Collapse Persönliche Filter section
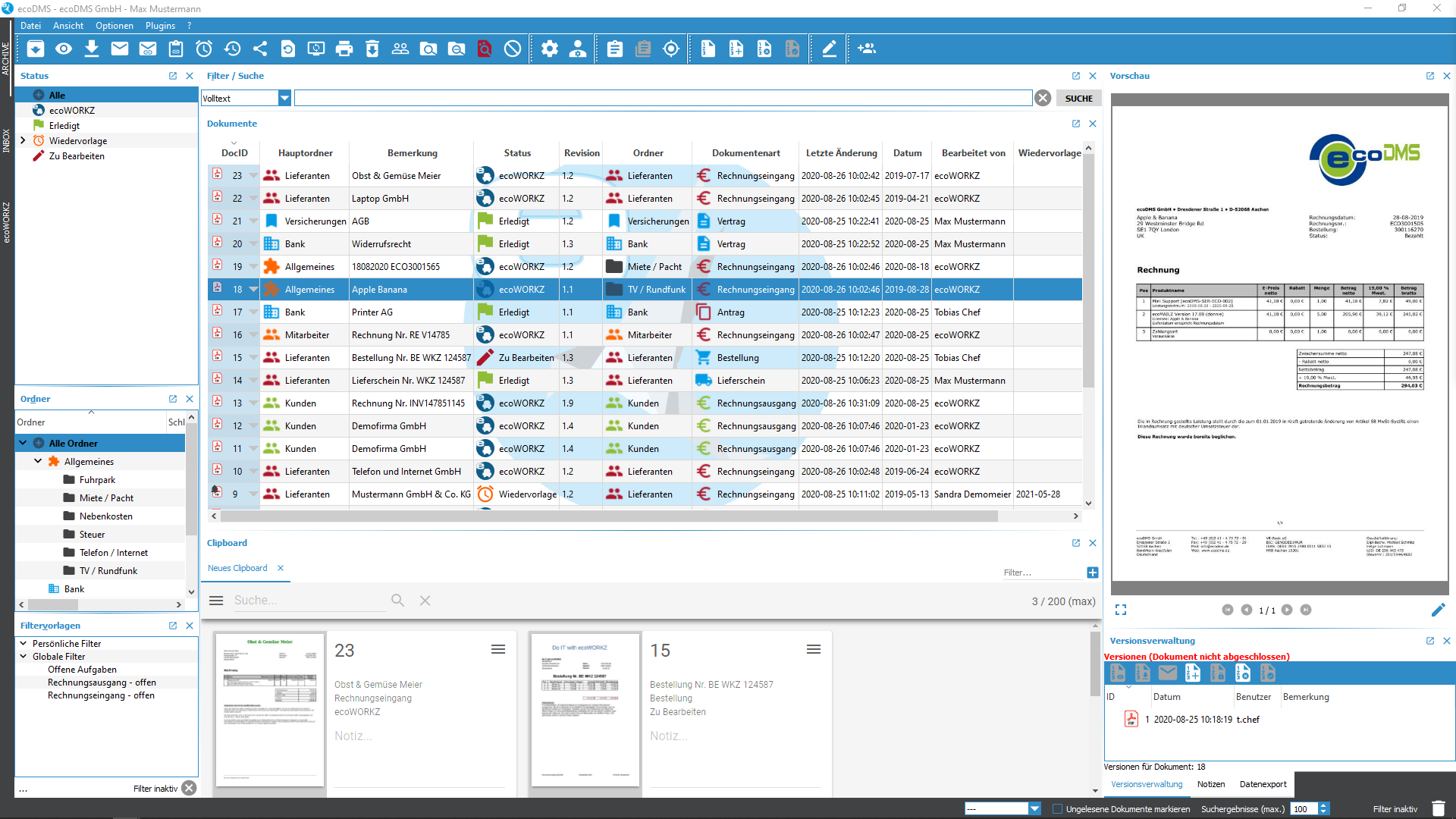 pyautogui.click(x=23, y=644)
